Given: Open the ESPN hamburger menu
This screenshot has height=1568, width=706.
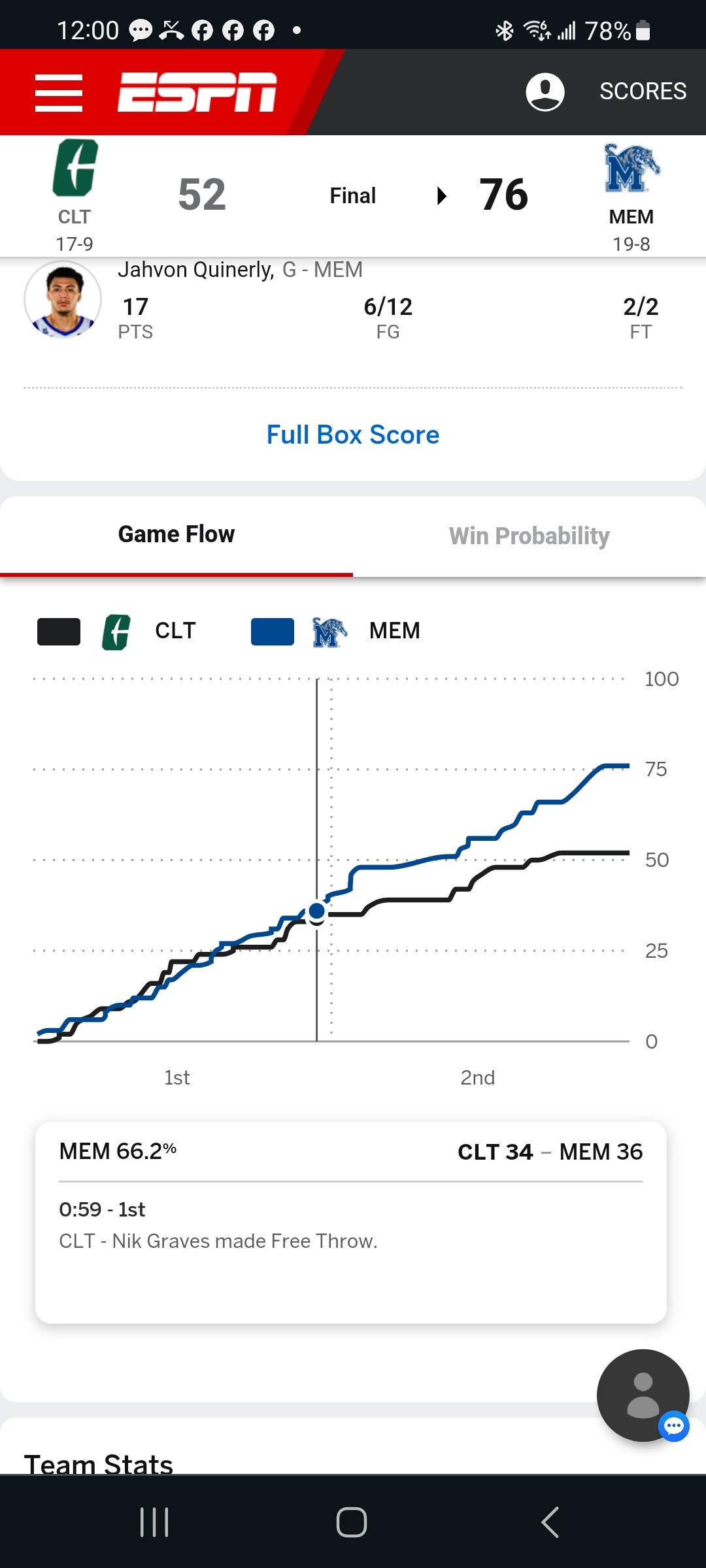Looking at the screenshot, I should click(59, 92).
